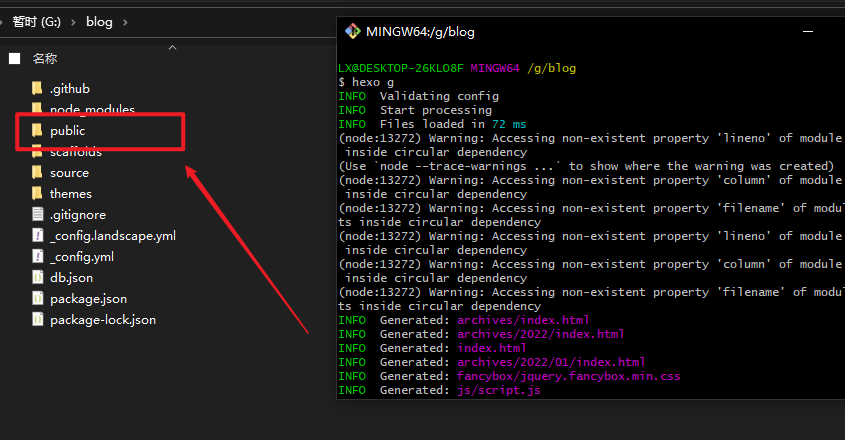Image resolution: width=845 pixels, height=440 pixels.
Task: Click the MINGW64:/g/blog window title
Action: click(420, 32)
